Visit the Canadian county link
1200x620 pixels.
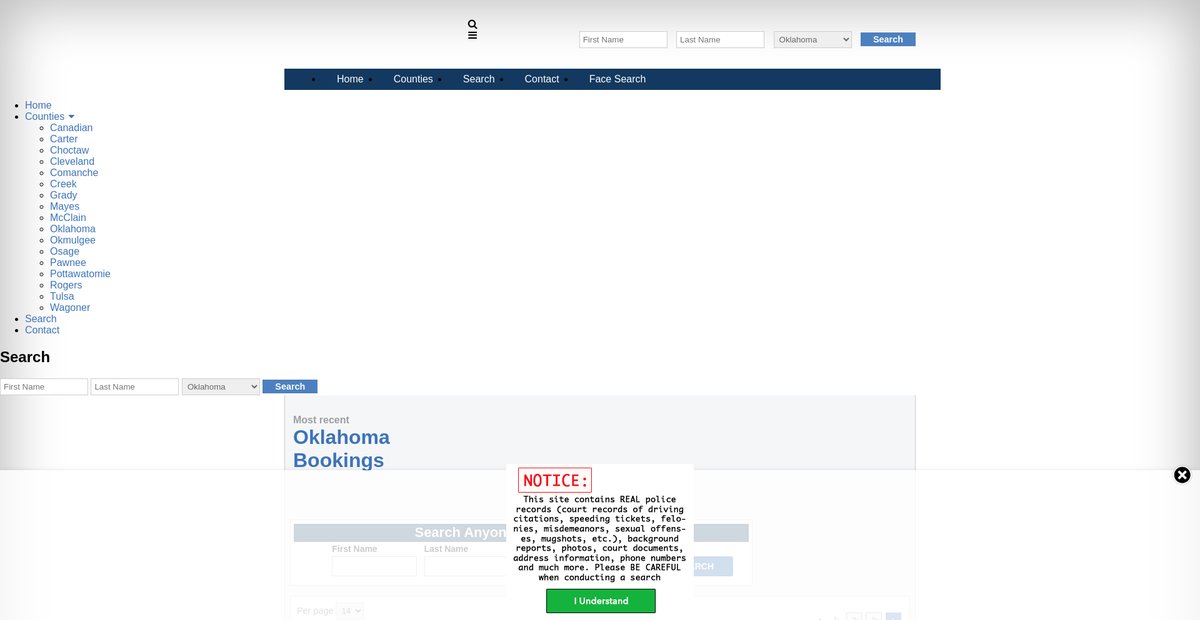point(71,128)
